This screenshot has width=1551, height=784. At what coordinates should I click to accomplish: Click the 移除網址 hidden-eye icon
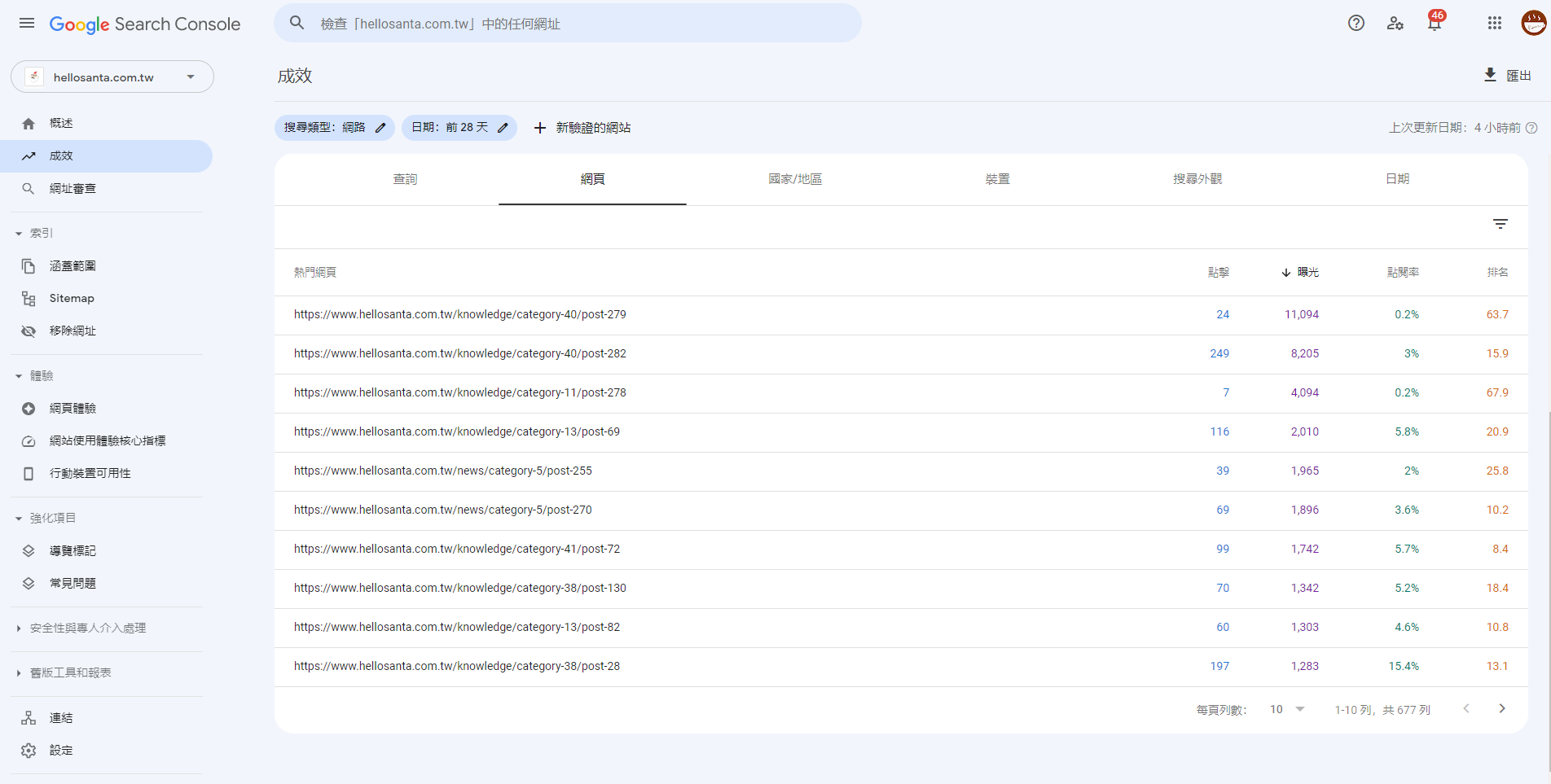pyautogui.click(x=29, y=331)
